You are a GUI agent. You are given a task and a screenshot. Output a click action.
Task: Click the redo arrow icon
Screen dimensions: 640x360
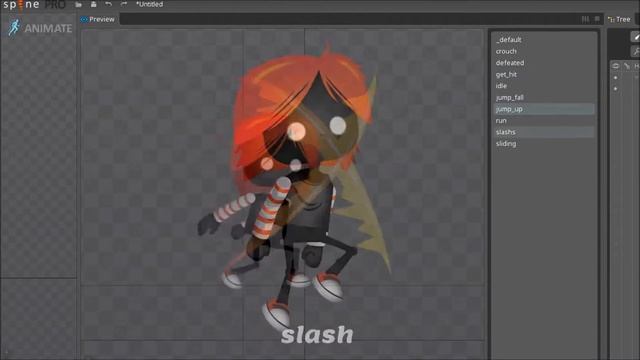[x=124, y=4]
